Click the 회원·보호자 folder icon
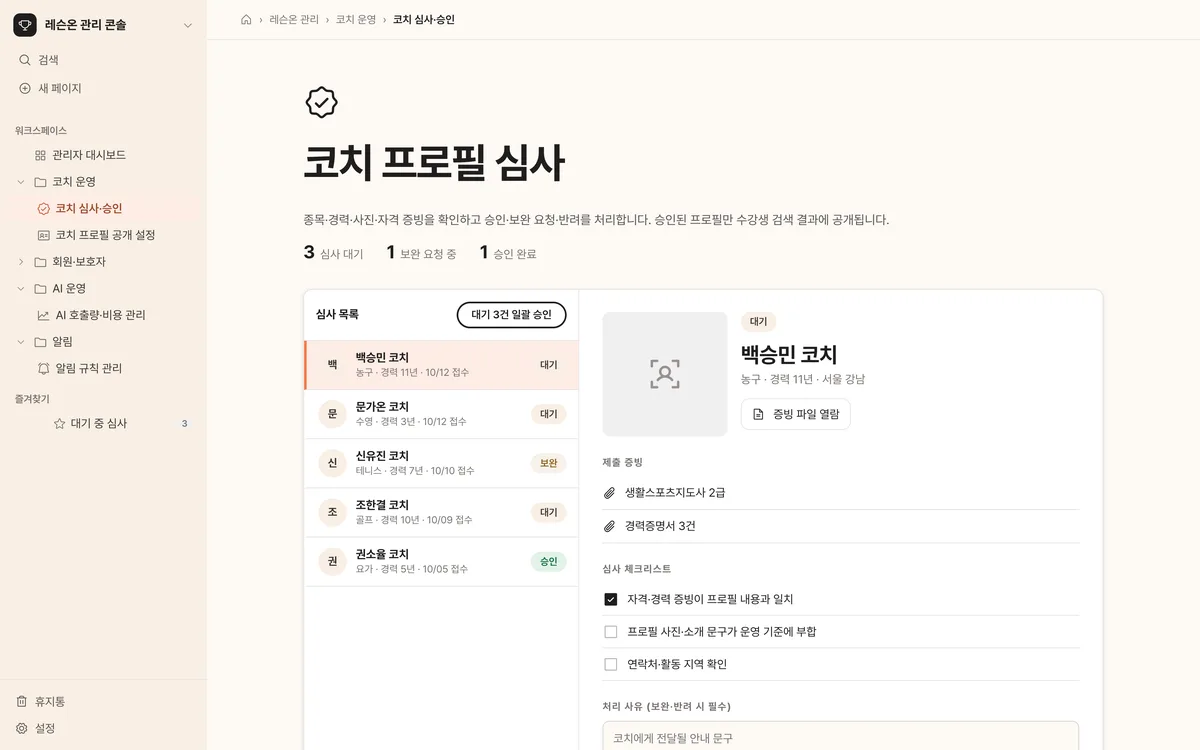 coord(40,262)
